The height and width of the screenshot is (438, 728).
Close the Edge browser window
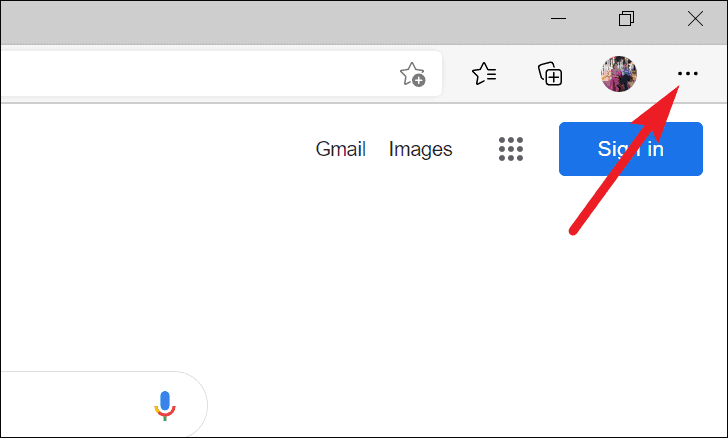point(695,19)
